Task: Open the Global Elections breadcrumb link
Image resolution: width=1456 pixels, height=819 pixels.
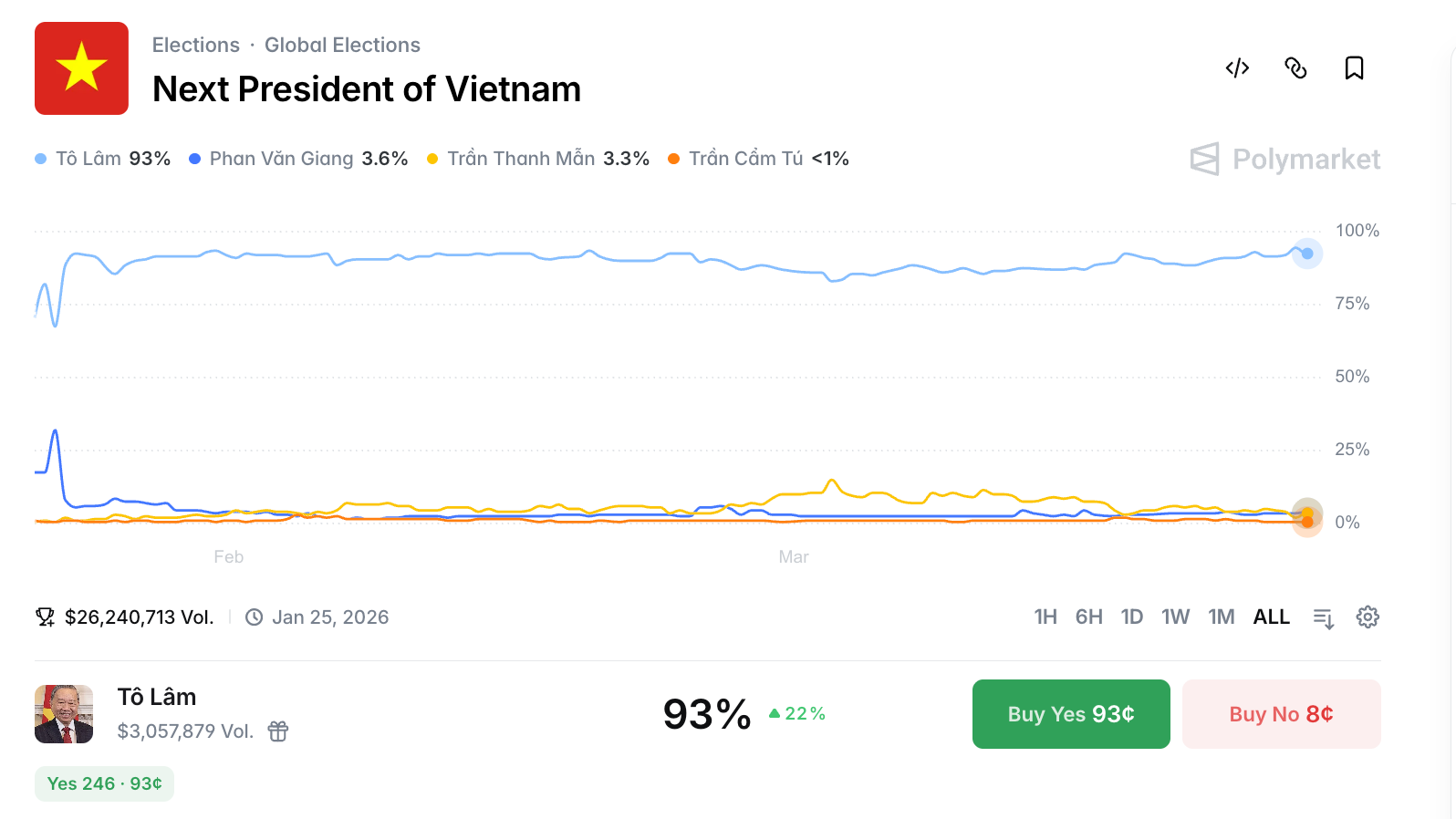Action: point(342,46)
